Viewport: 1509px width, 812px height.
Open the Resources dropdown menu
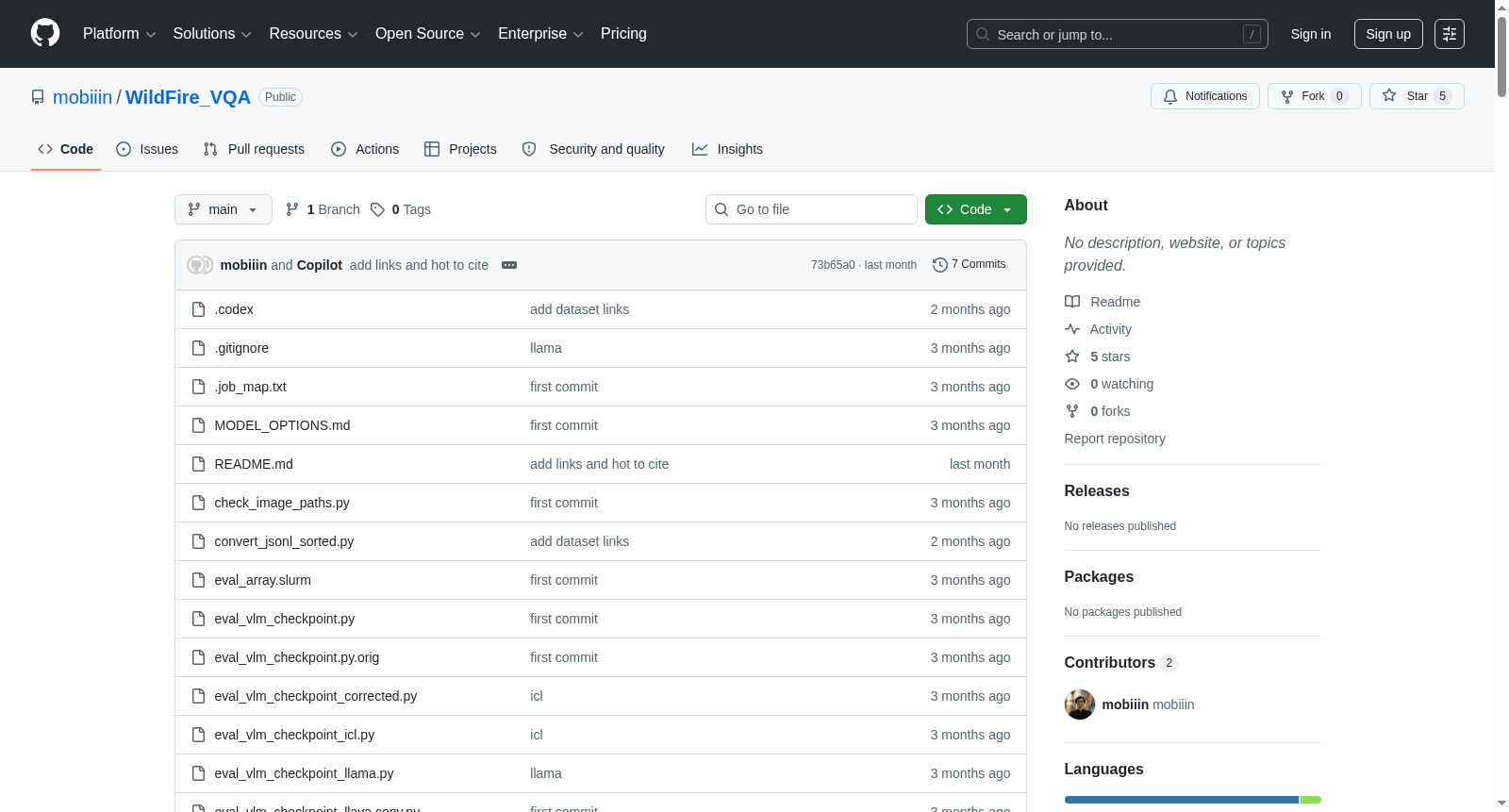313,34
